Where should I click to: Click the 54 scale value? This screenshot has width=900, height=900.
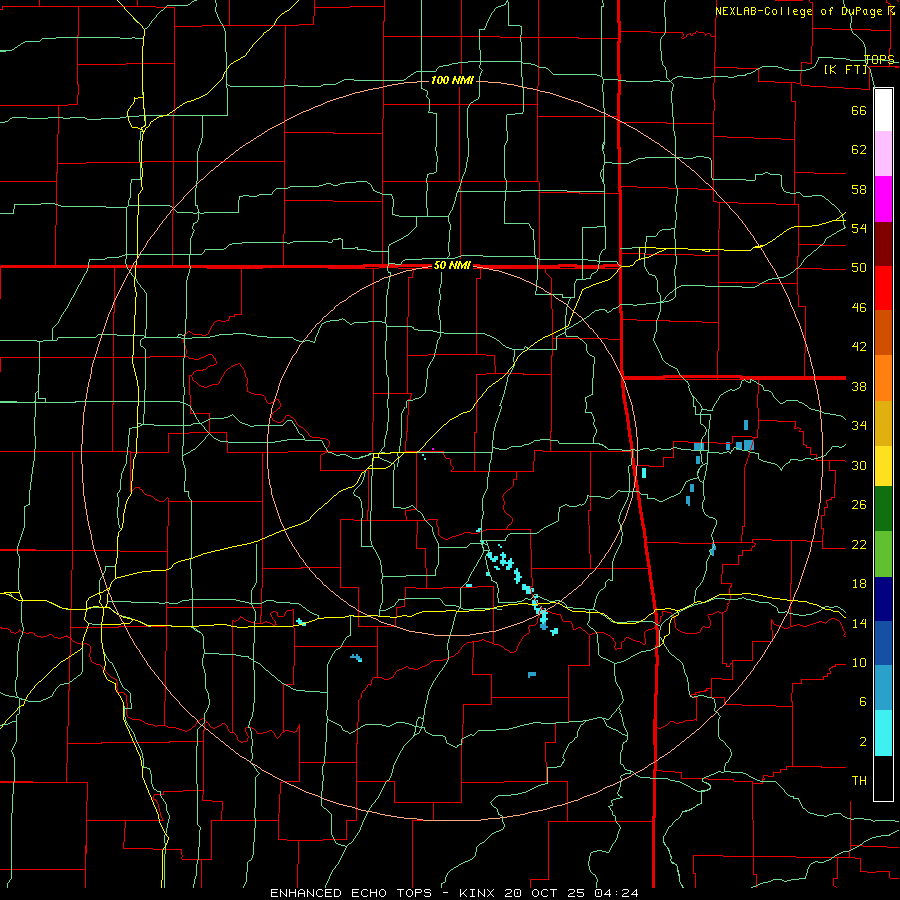click(859, 228)
